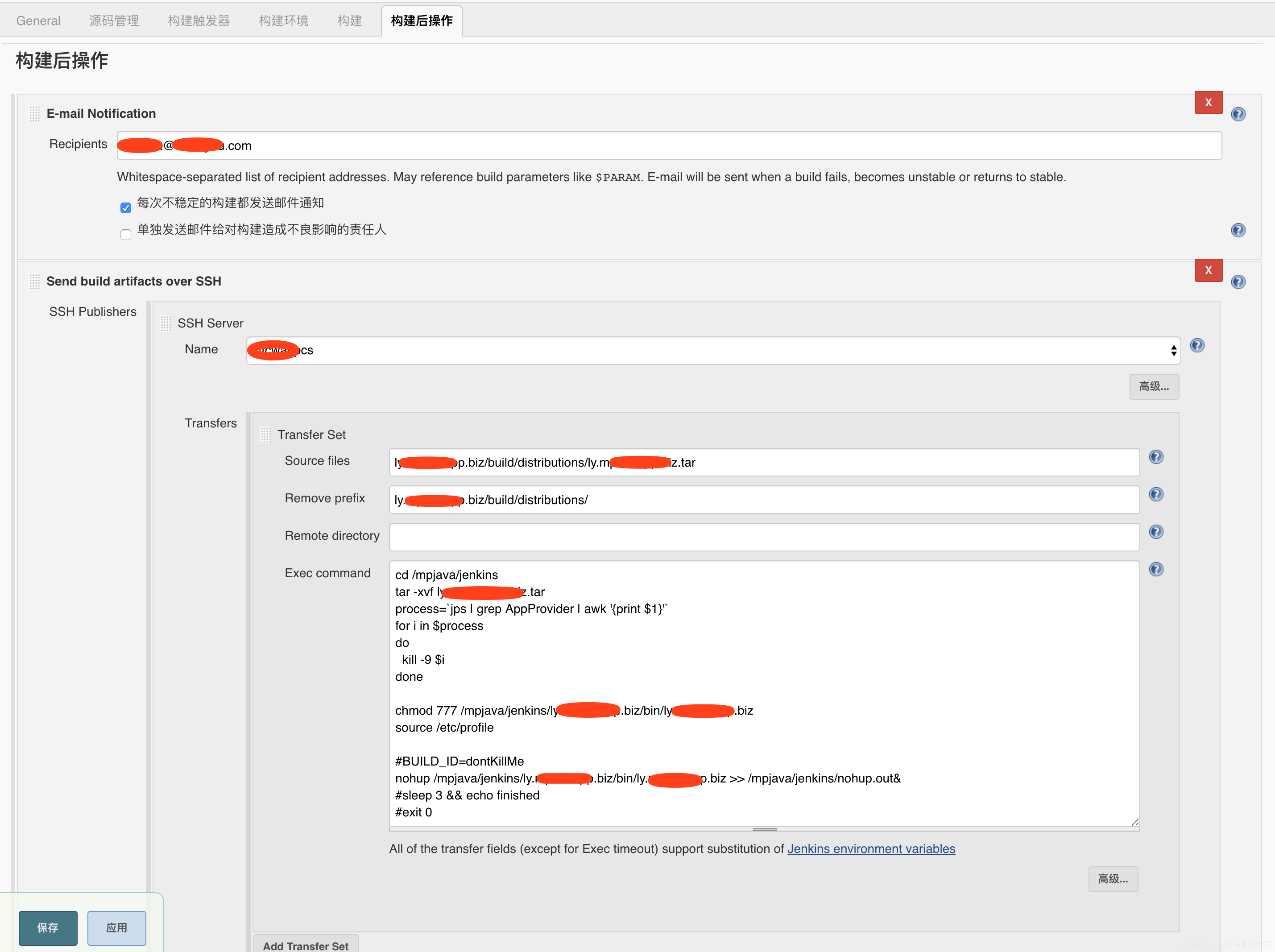Screen dimensions: 1275x952
Task: Open help for Source files field
Action: 1156,457
